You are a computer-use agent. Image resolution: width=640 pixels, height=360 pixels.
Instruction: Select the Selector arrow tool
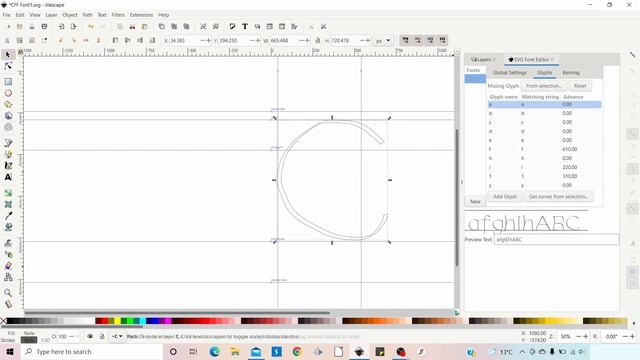pyautogui.click(x=8, y=55)
